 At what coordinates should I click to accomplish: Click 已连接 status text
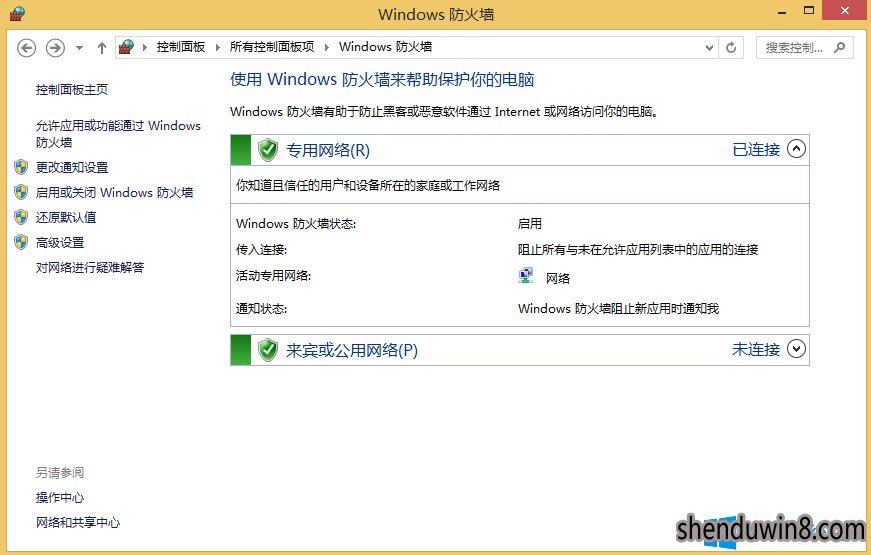click(x=756, y=149)
